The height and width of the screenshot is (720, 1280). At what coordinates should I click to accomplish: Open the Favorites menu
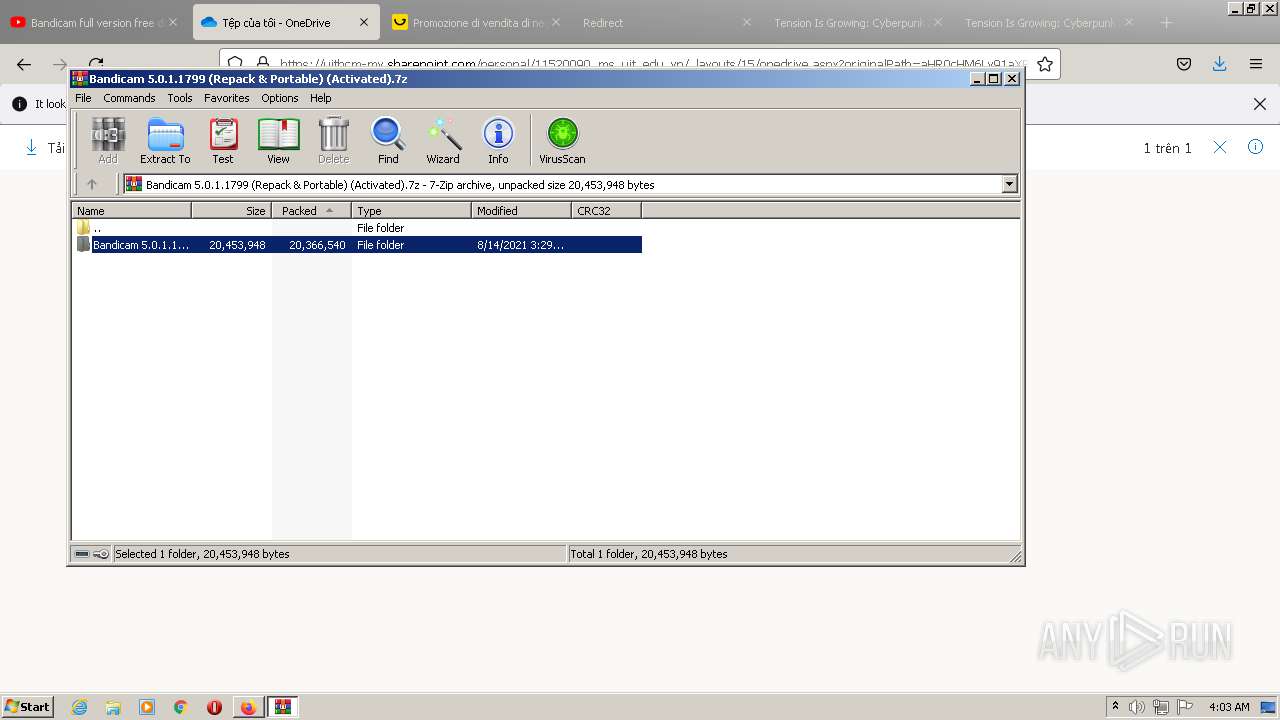(227, 98)
